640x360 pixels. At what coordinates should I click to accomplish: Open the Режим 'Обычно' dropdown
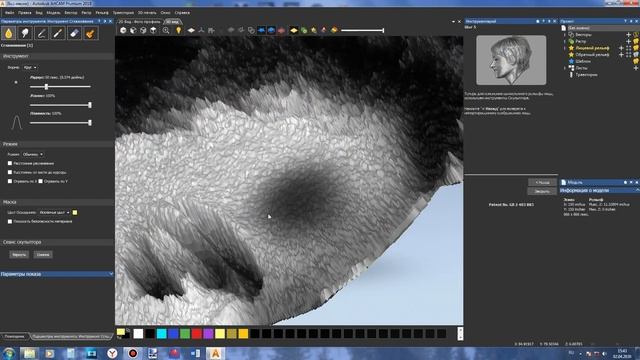point(33,154)
